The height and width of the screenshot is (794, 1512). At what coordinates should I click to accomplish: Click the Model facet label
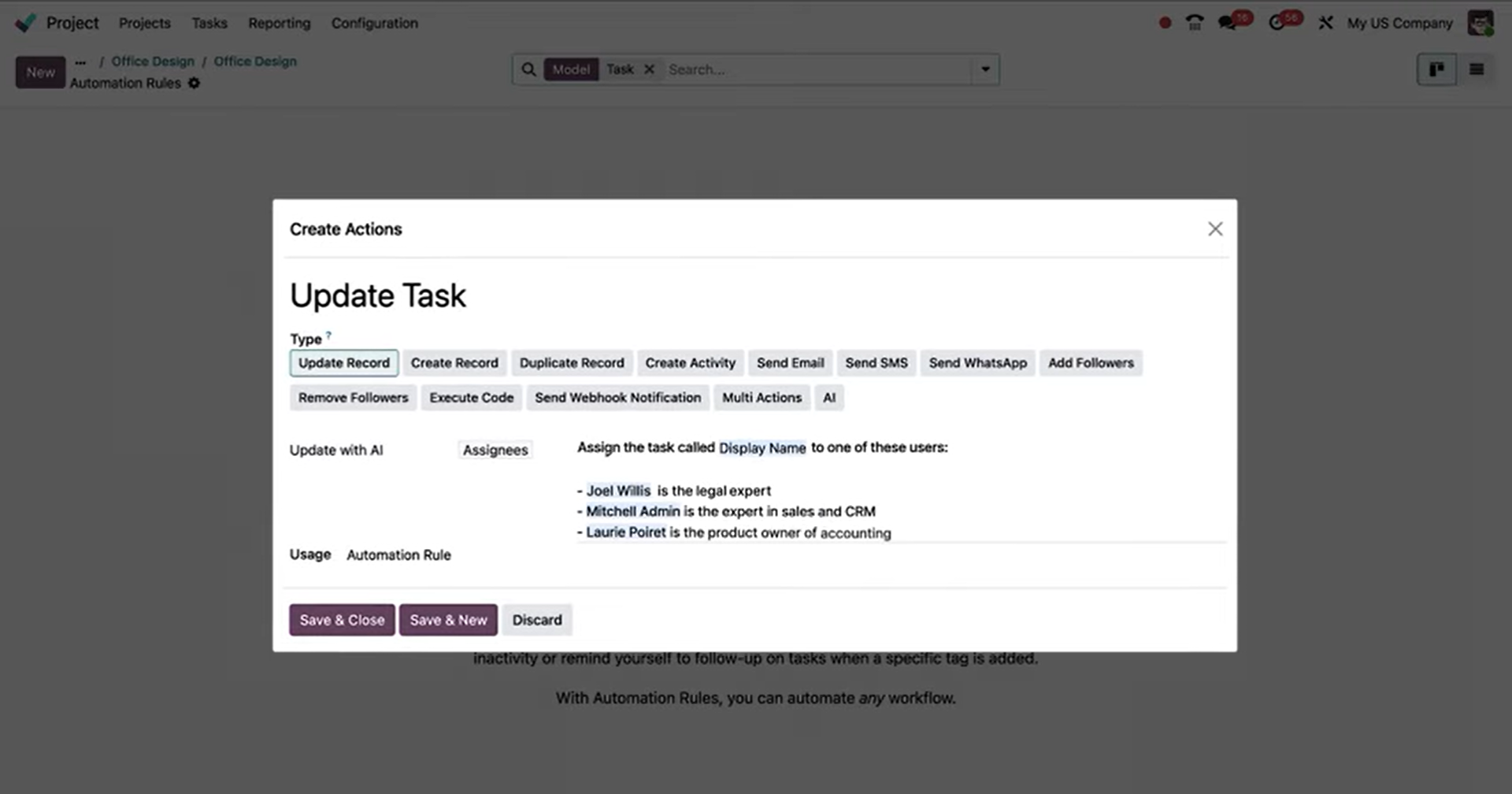[x=571, y=69]
